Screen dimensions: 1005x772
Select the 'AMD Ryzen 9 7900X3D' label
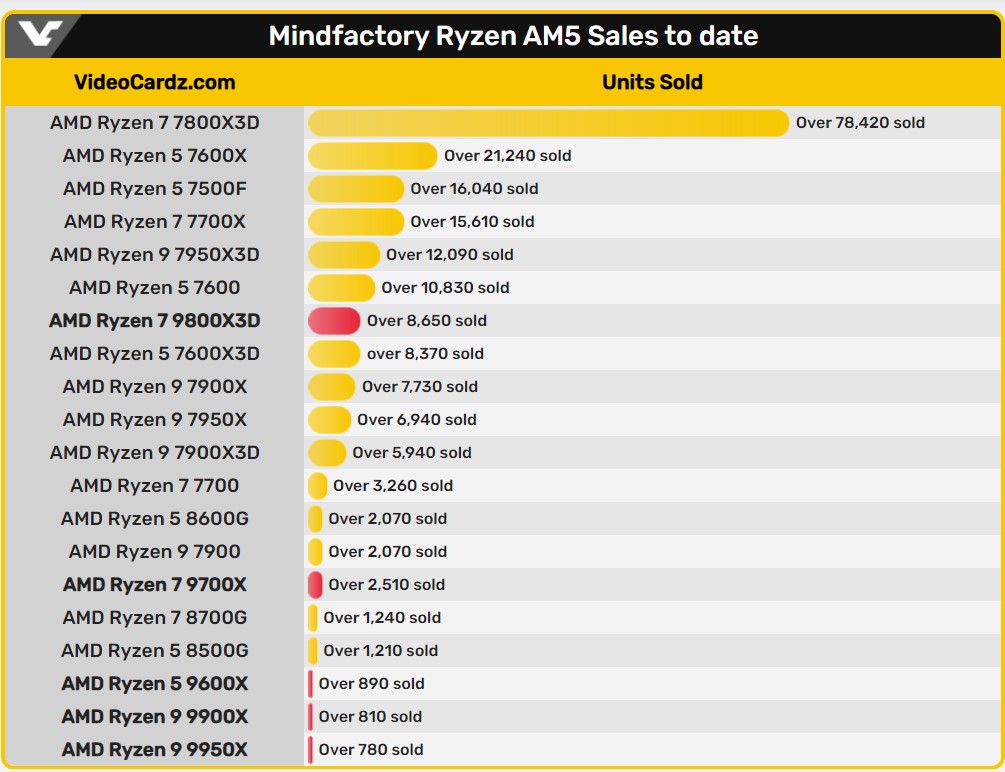(x=154, y=453)
